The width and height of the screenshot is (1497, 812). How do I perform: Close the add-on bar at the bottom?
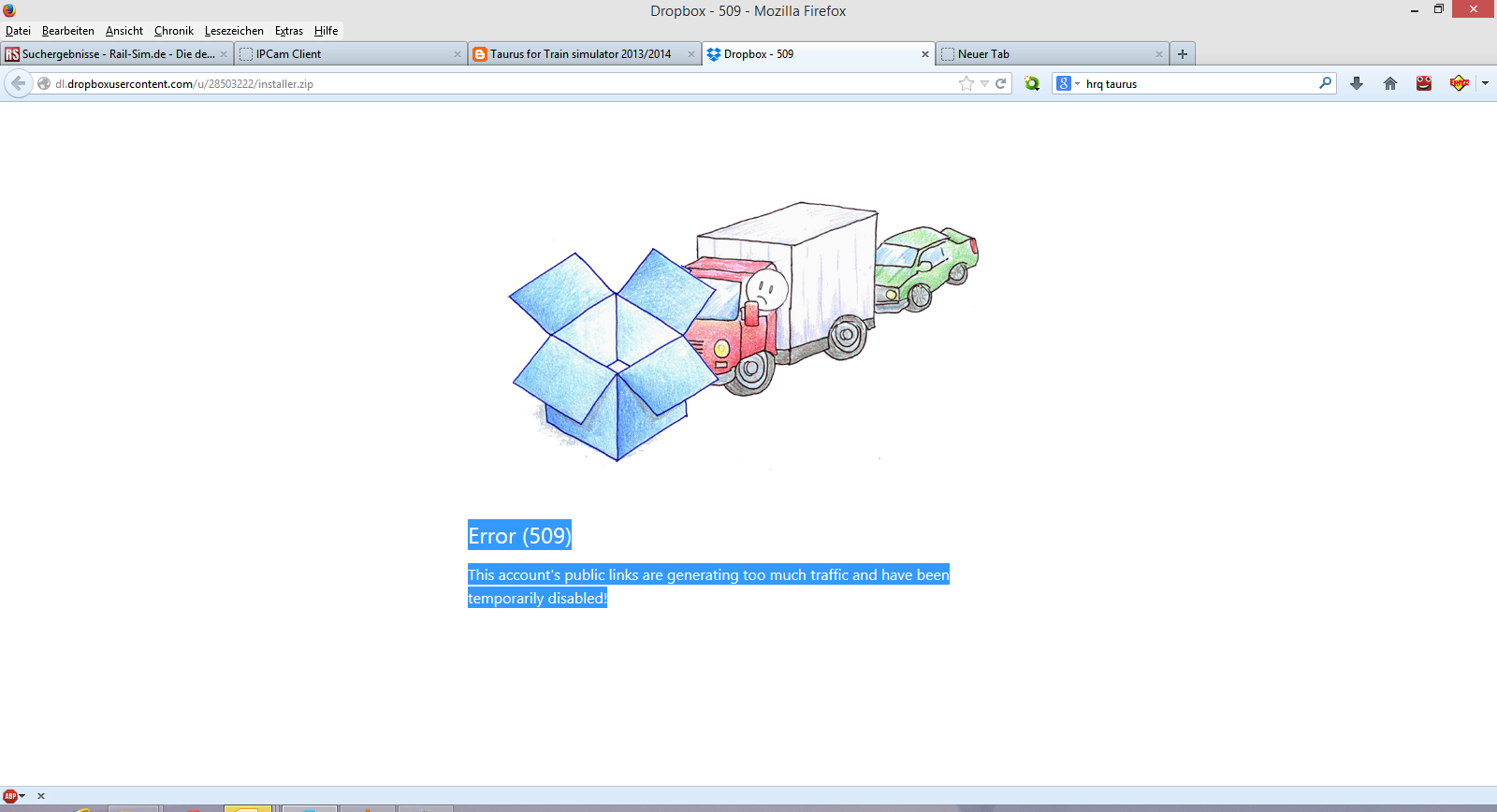[x=41, y=796]
